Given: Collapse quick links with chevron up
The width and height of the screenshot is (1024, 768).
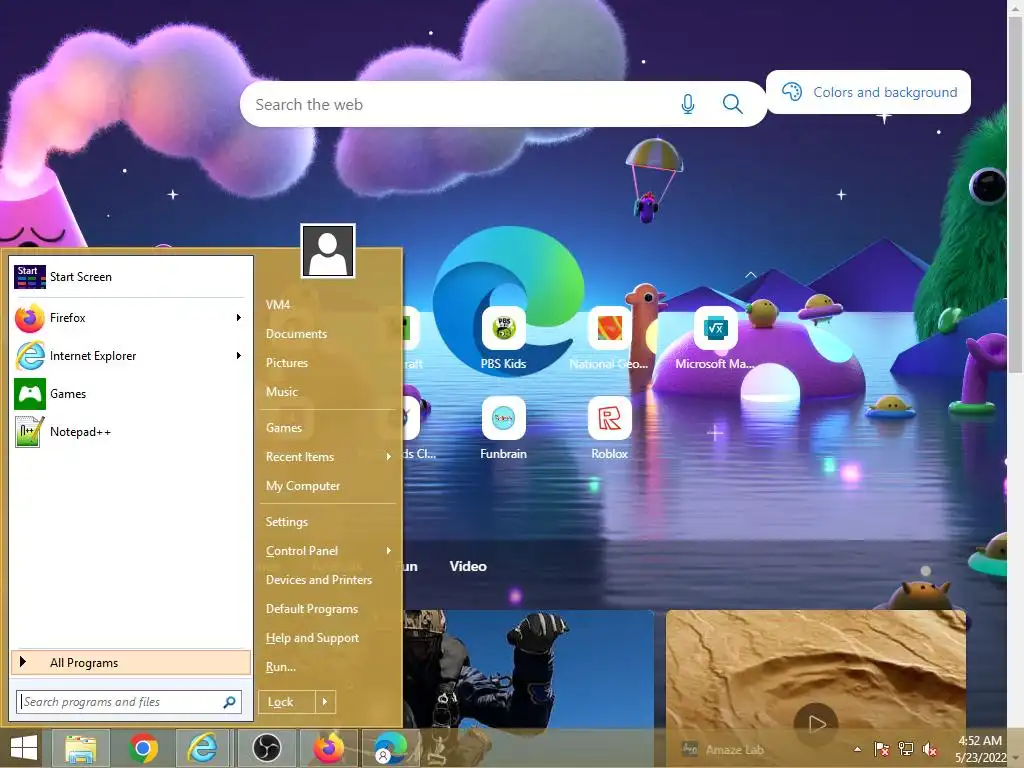Looking at the screenshot, I should (750, 275).
